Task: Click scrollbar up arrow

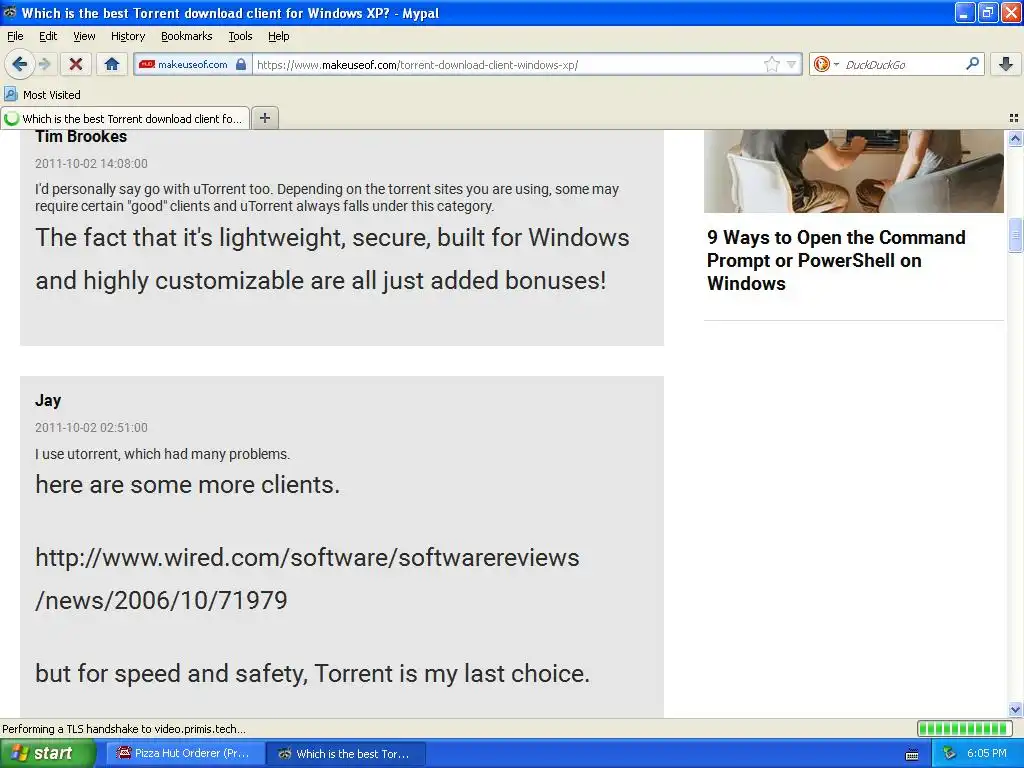Action: [1015, 138]
